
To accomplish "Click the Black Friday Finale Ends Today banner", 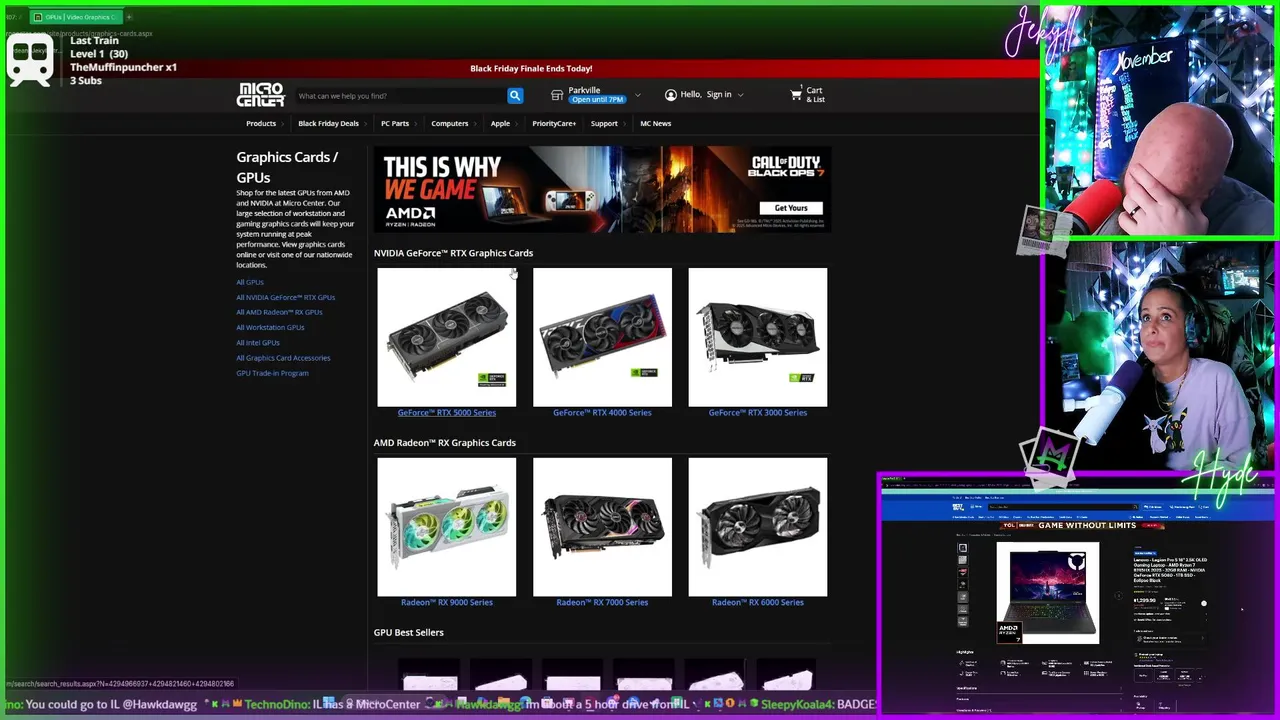I will point(531,68).
